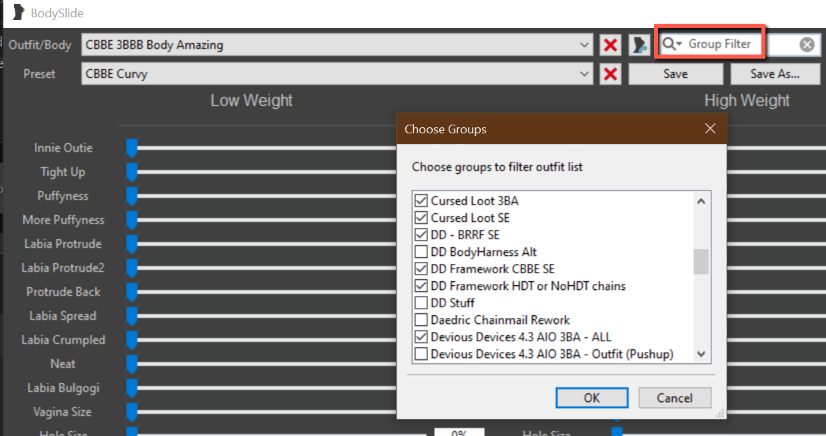This screenshot has width=826, height=436.
Task: Check the DD Stuff group
Action: pos(421,303)
